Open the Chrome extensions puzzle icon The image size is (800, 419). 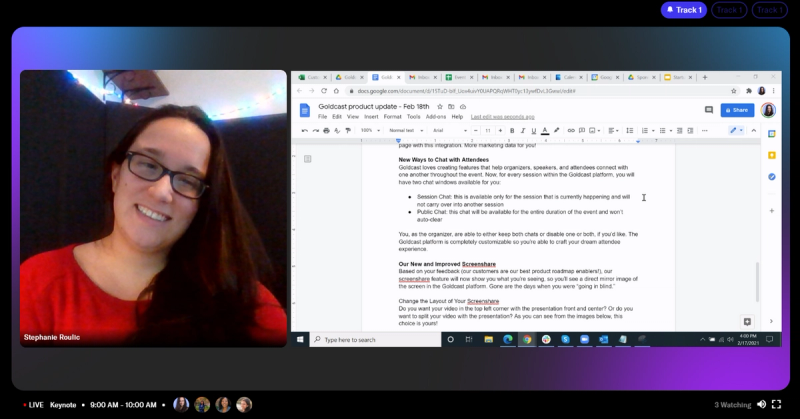[x=749, y=91]
